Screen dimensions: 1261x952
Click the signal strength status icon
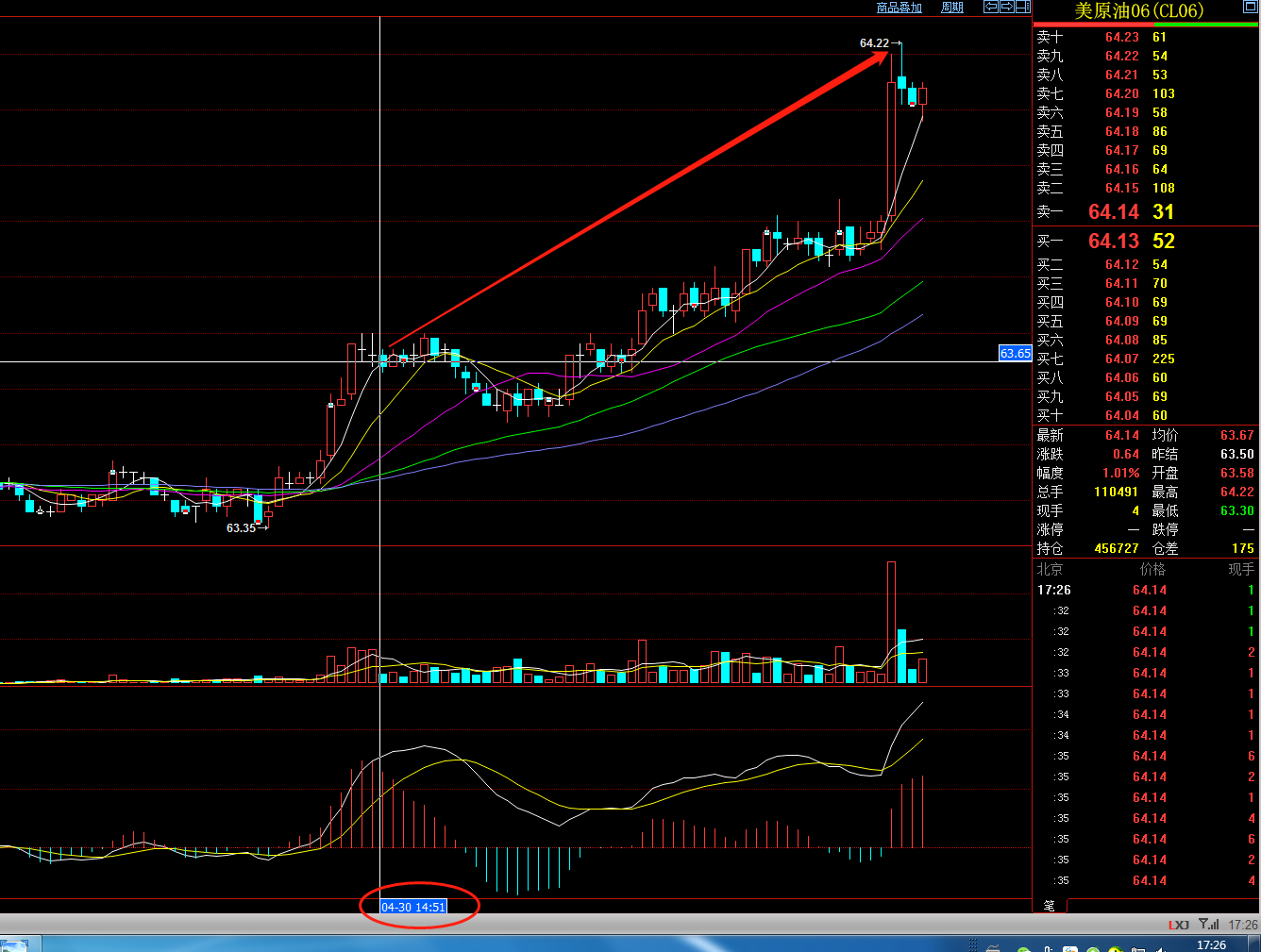(1208, 925)
